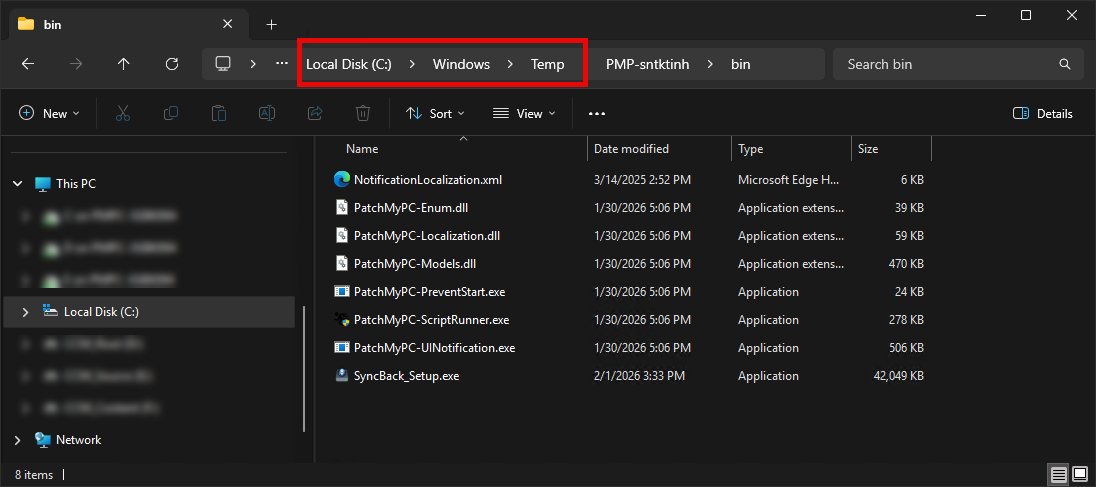Open a new tab with plus button
The width and height of the screenshot is (1096, 487).
pyautogui.click(x=271, y=24)
